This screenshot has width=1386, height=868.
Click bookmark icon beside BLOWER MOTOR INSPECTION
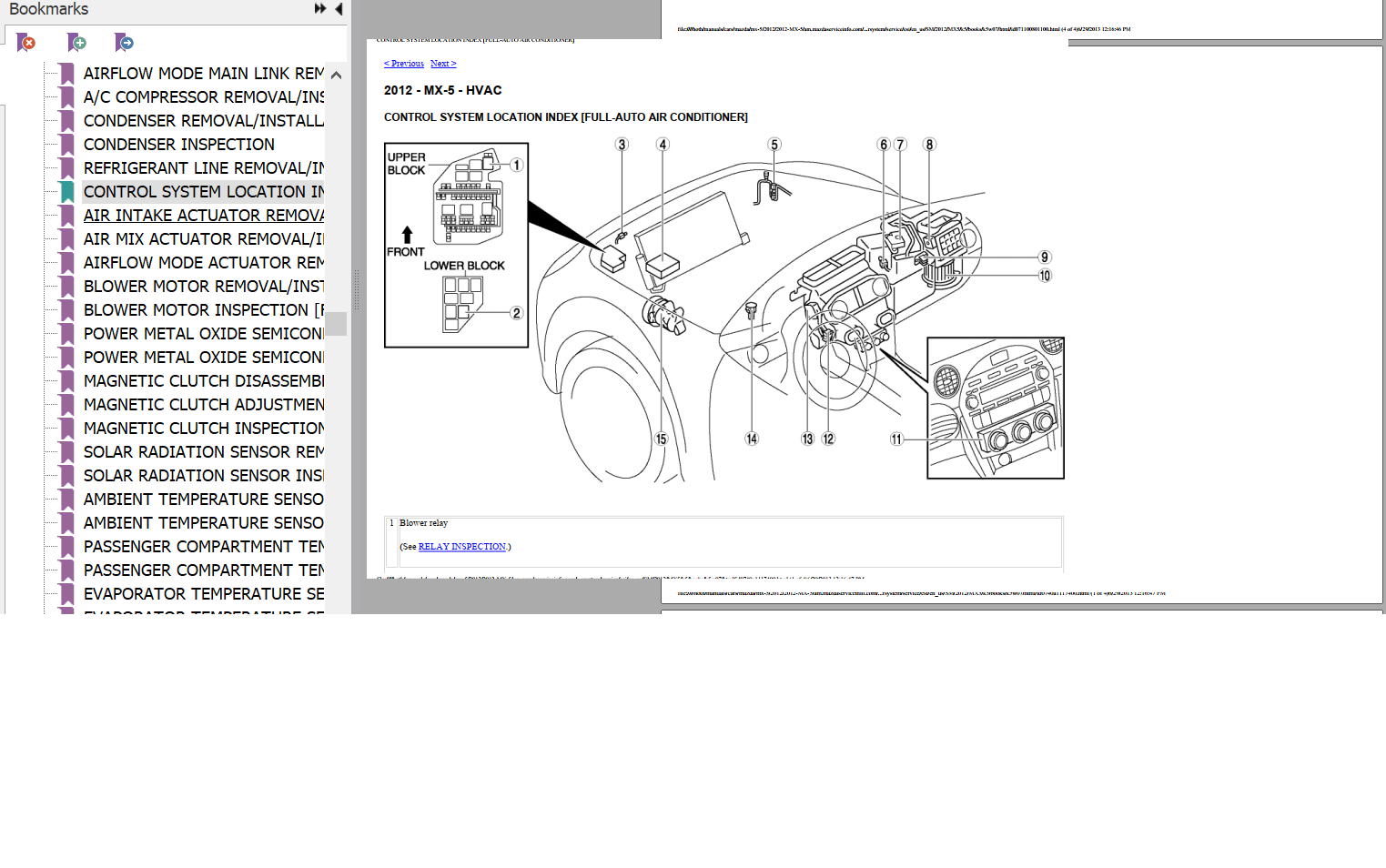click(66, 310)
